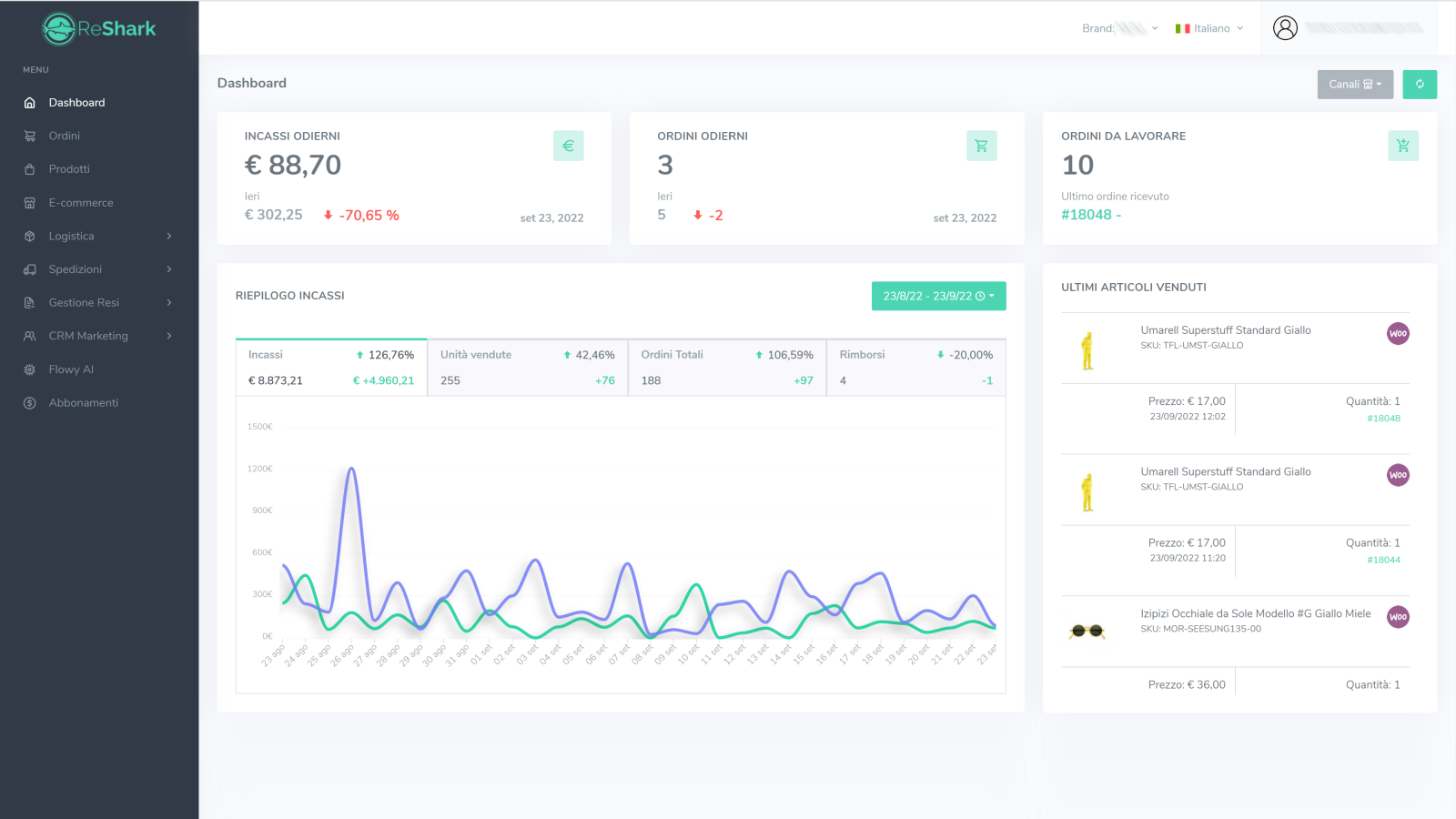The image size is (1456, 819).
Task: Open the Ordini section via cart icon
Action: click(x=28, y=136)
